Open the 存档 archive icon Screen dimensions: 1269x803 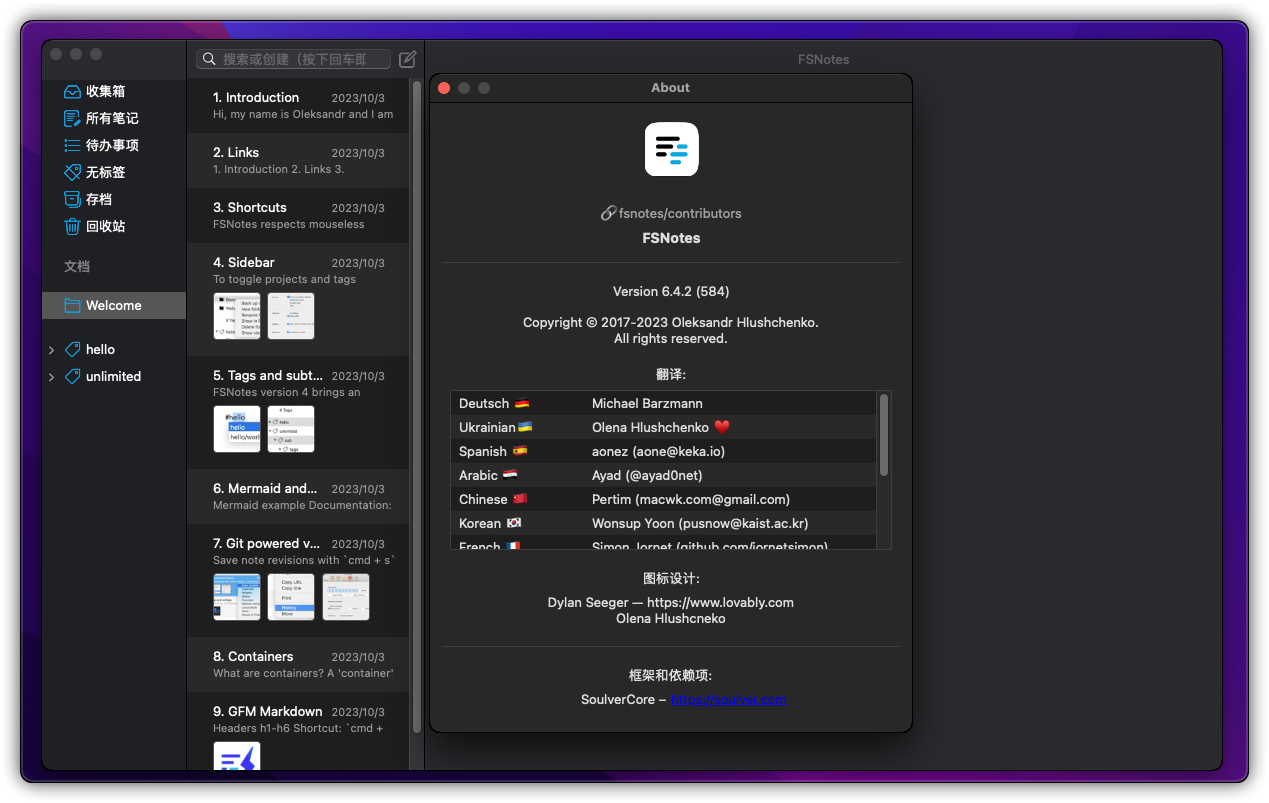[72, 199]
